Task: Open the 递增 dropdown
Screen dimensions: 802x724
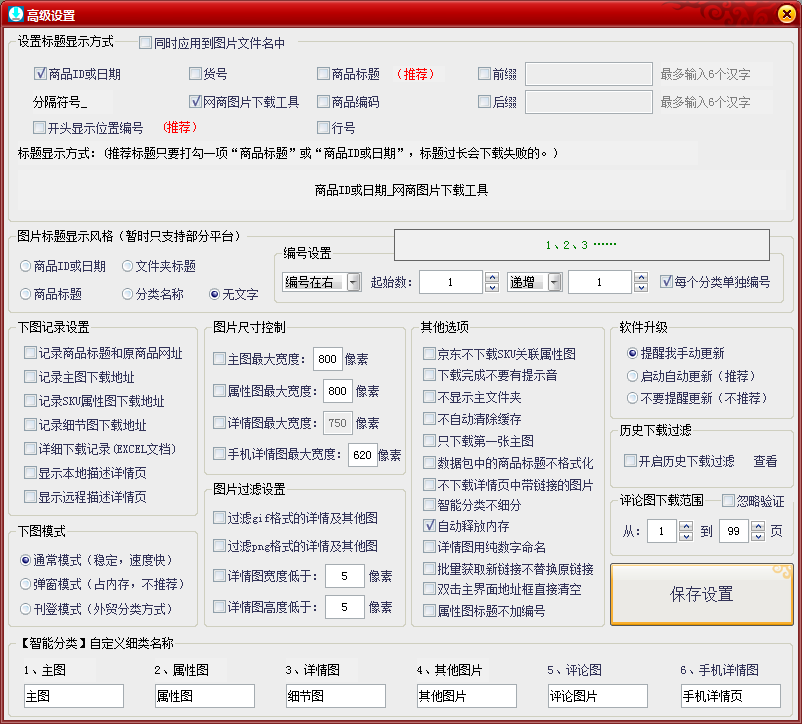Action: (x=554, y=282)
